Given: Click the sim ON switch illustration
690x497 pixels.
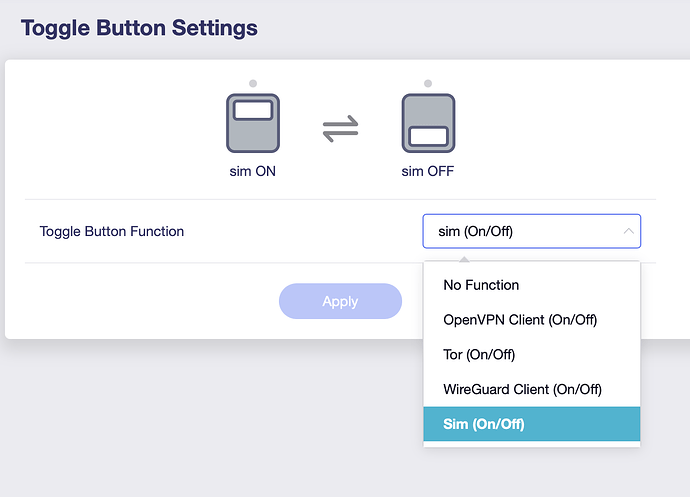Looking at the screenshot, I should coord(252,123).
